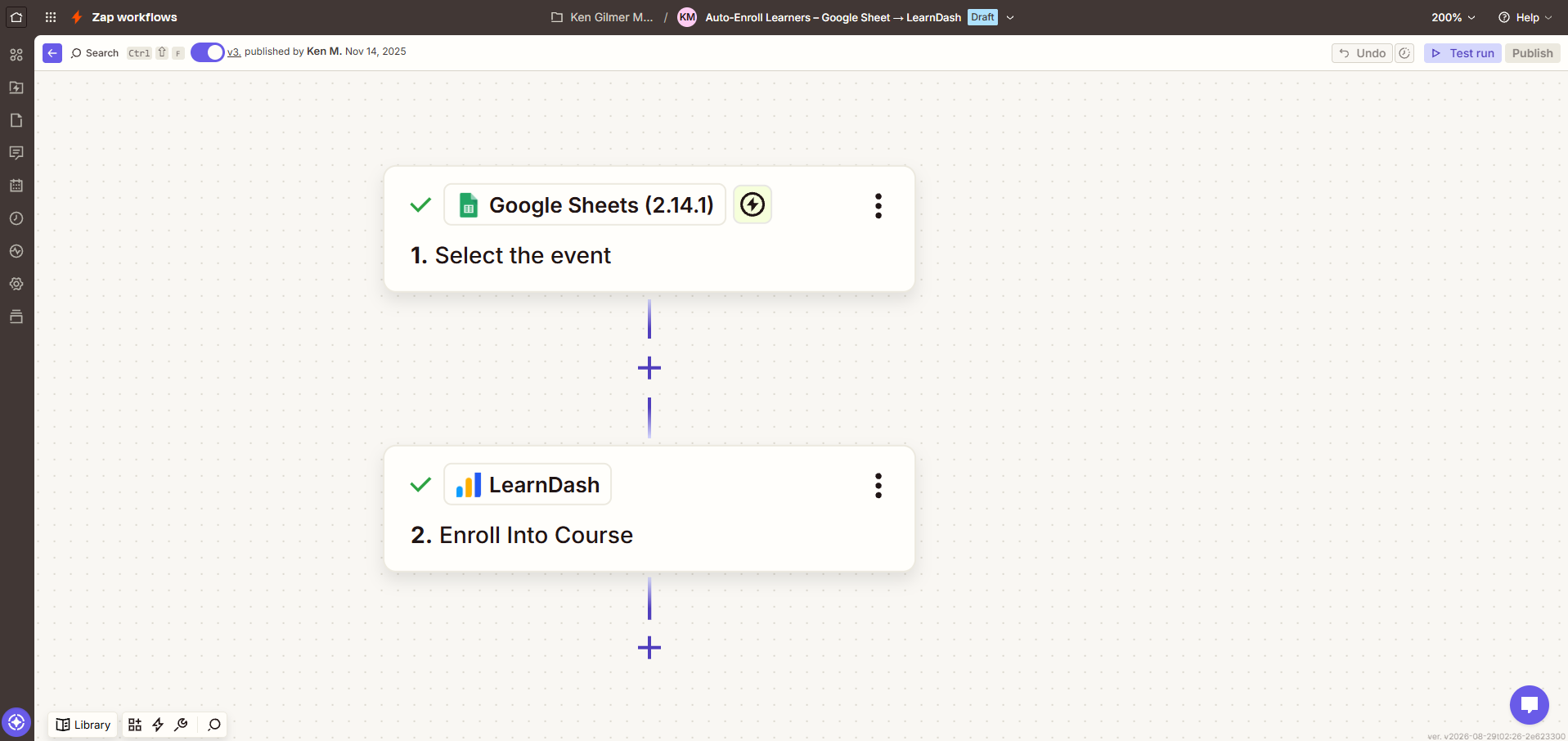Viewport: 1568px width, 741px height.
Task: Click the Undo button
Action: coord(1362,53)
